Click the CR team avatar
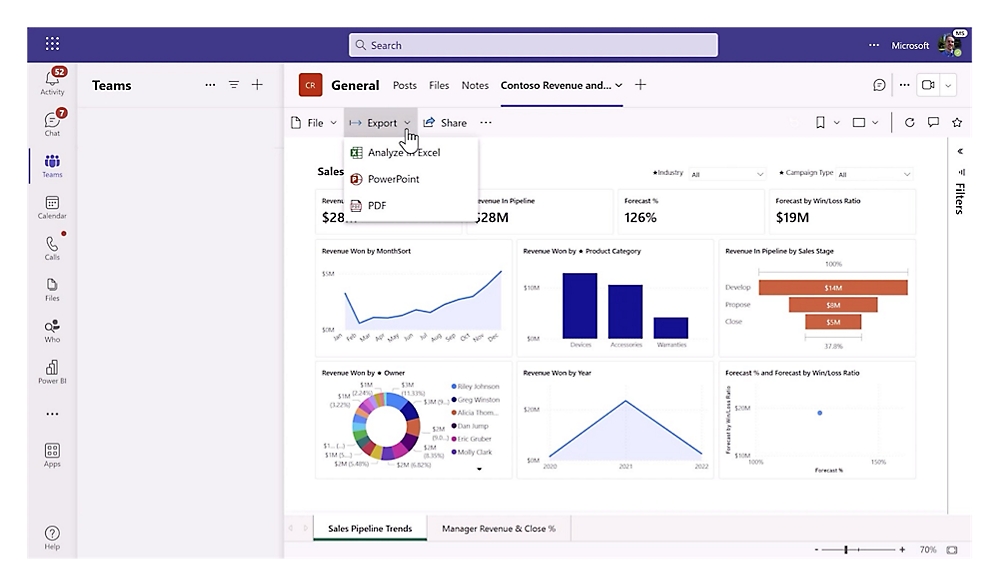This screenshot has height=586, width=1000. click(310, 85)
